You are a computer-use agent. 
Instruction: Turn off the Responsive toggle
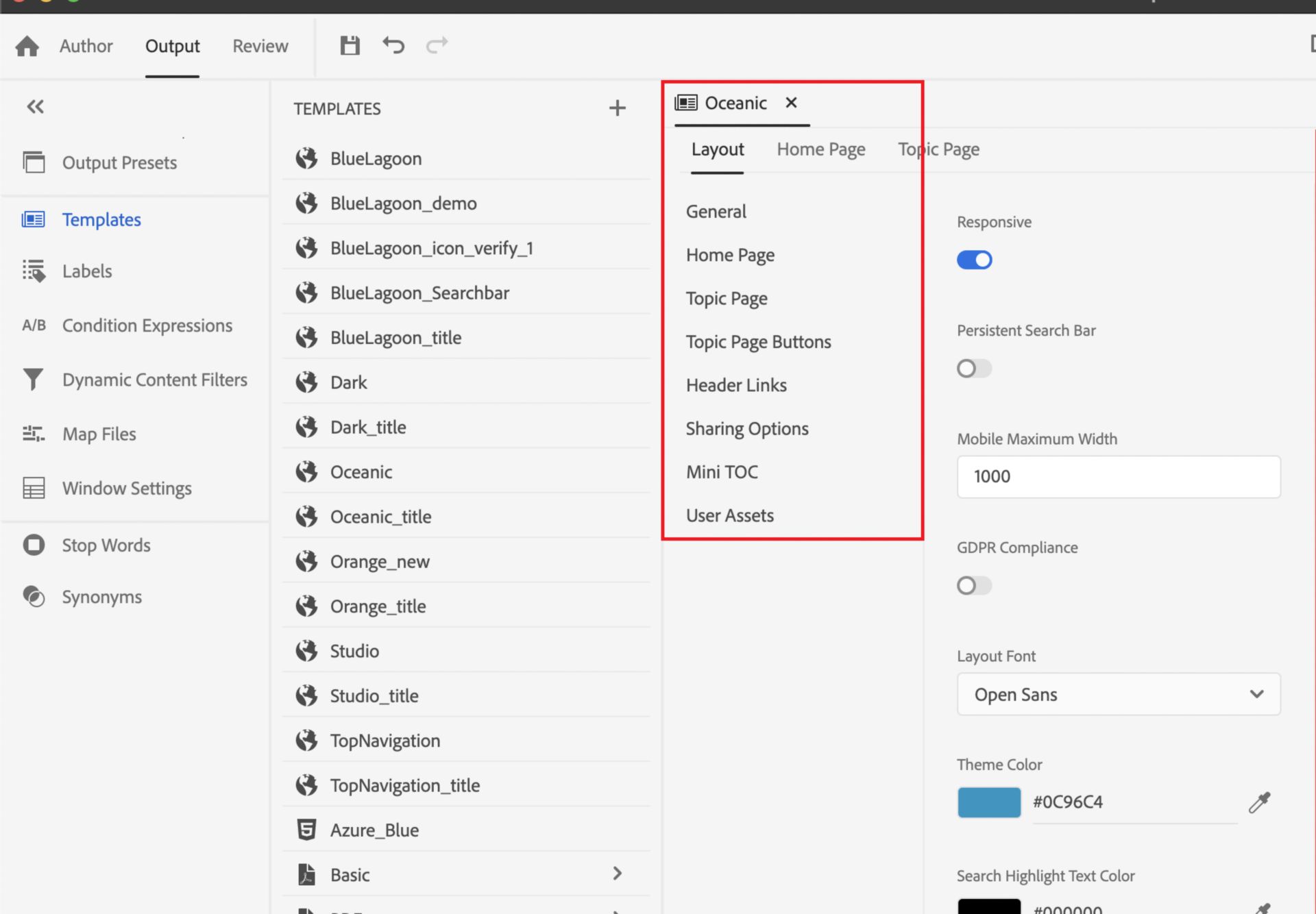974,260
